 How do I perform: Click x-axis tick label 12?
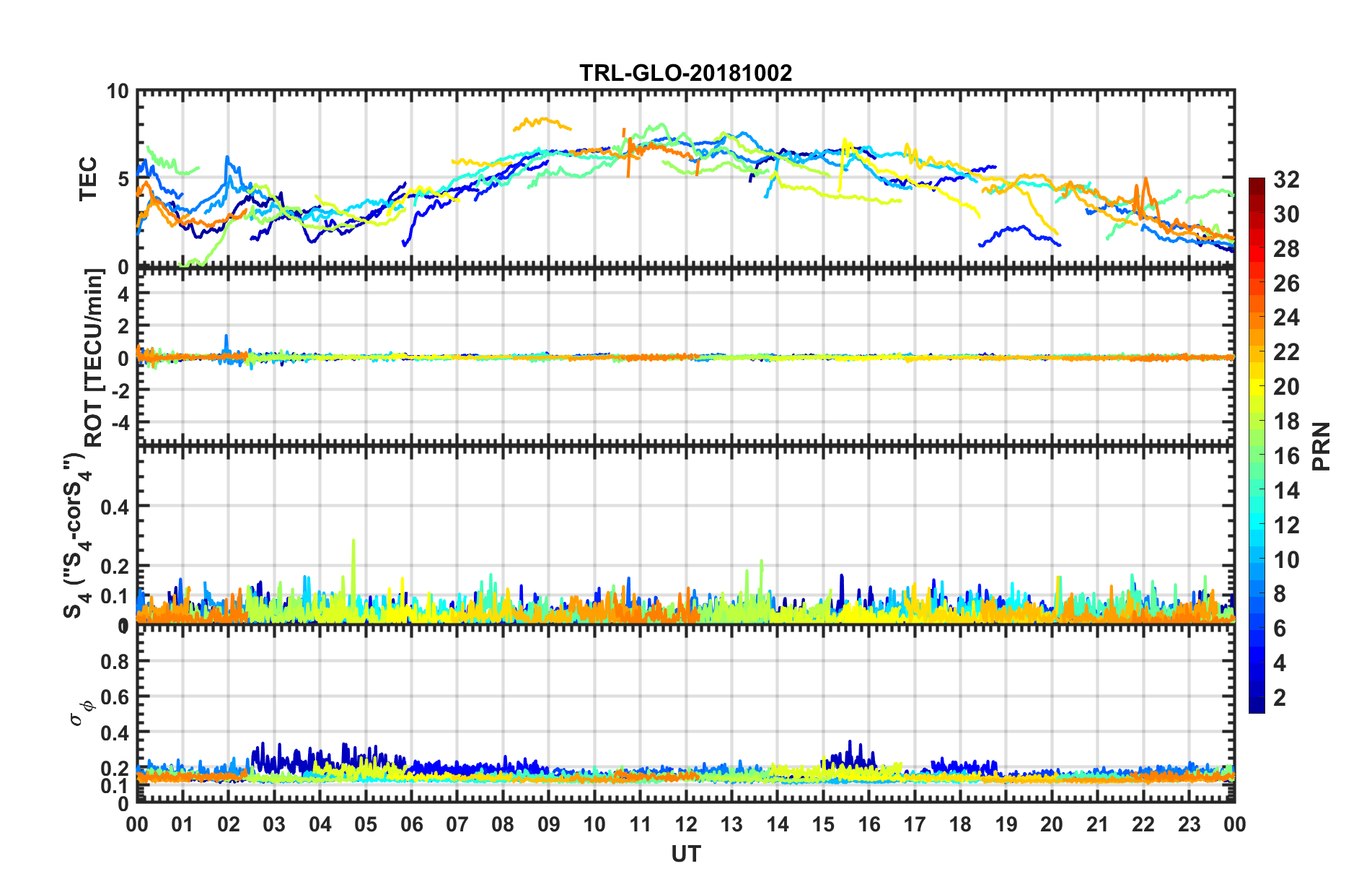(685, 824)
